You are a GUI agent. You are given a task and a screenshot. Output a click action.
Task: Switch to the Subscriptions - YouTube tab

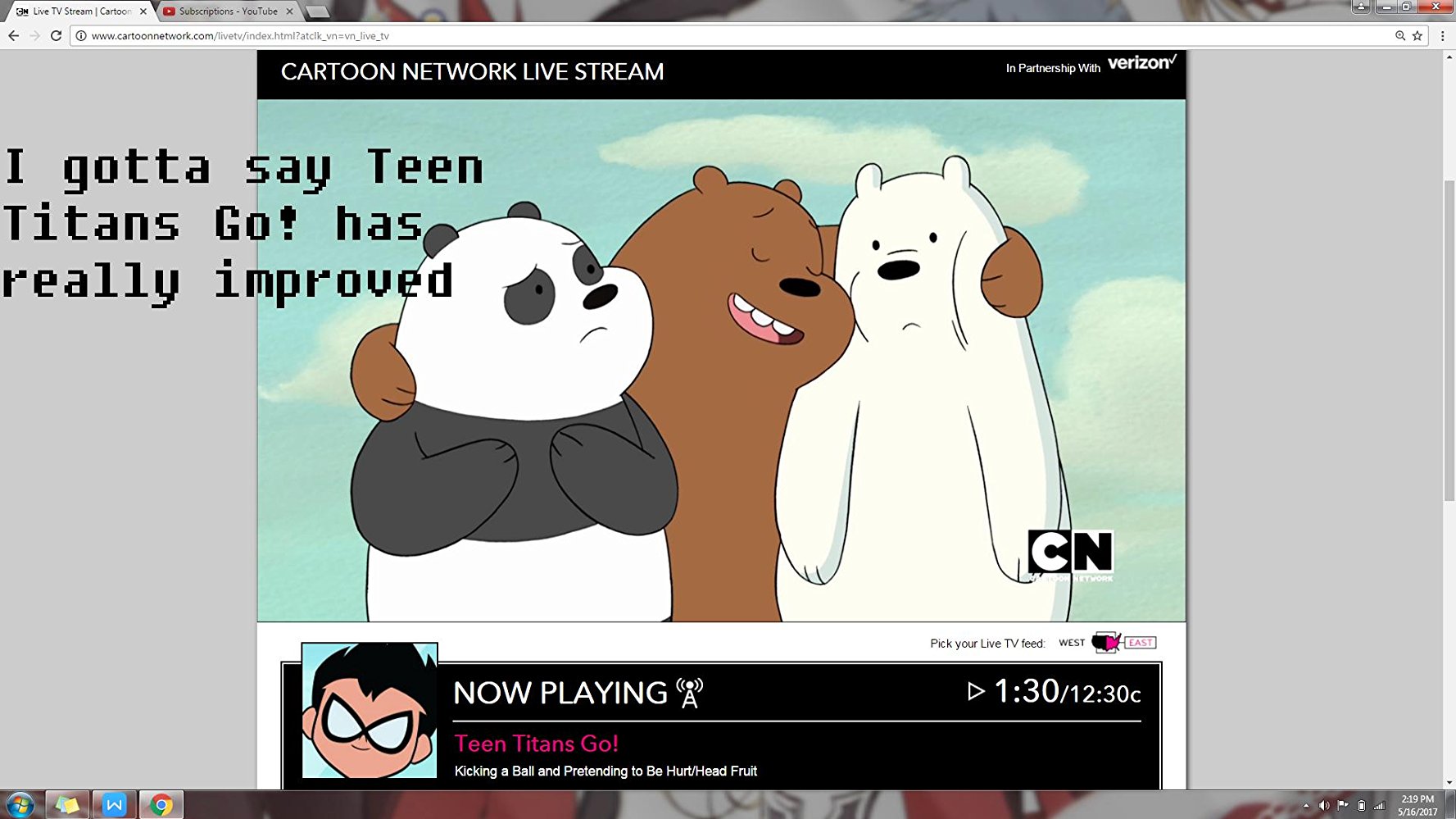click(x=228, y=11)
